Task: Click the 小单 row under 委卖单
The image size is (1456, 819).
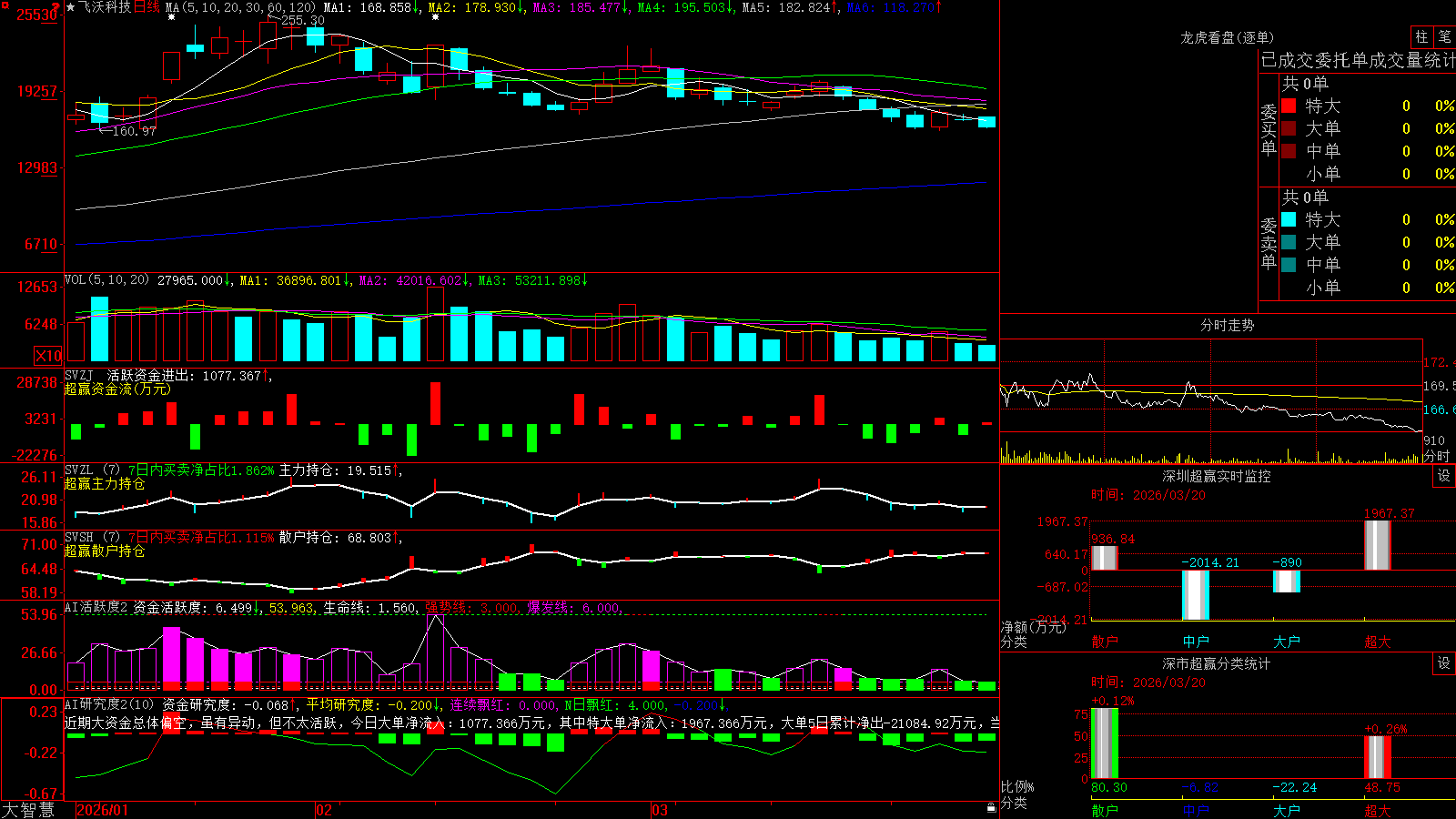Action: click(x=1368, y=288)
